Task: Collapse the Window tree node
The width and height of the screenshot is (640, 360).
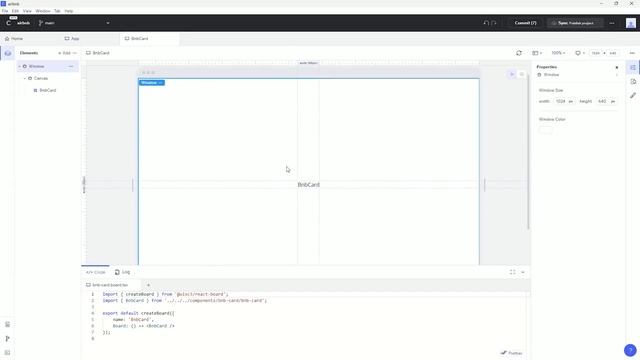Action: click(x=20, y=67)
